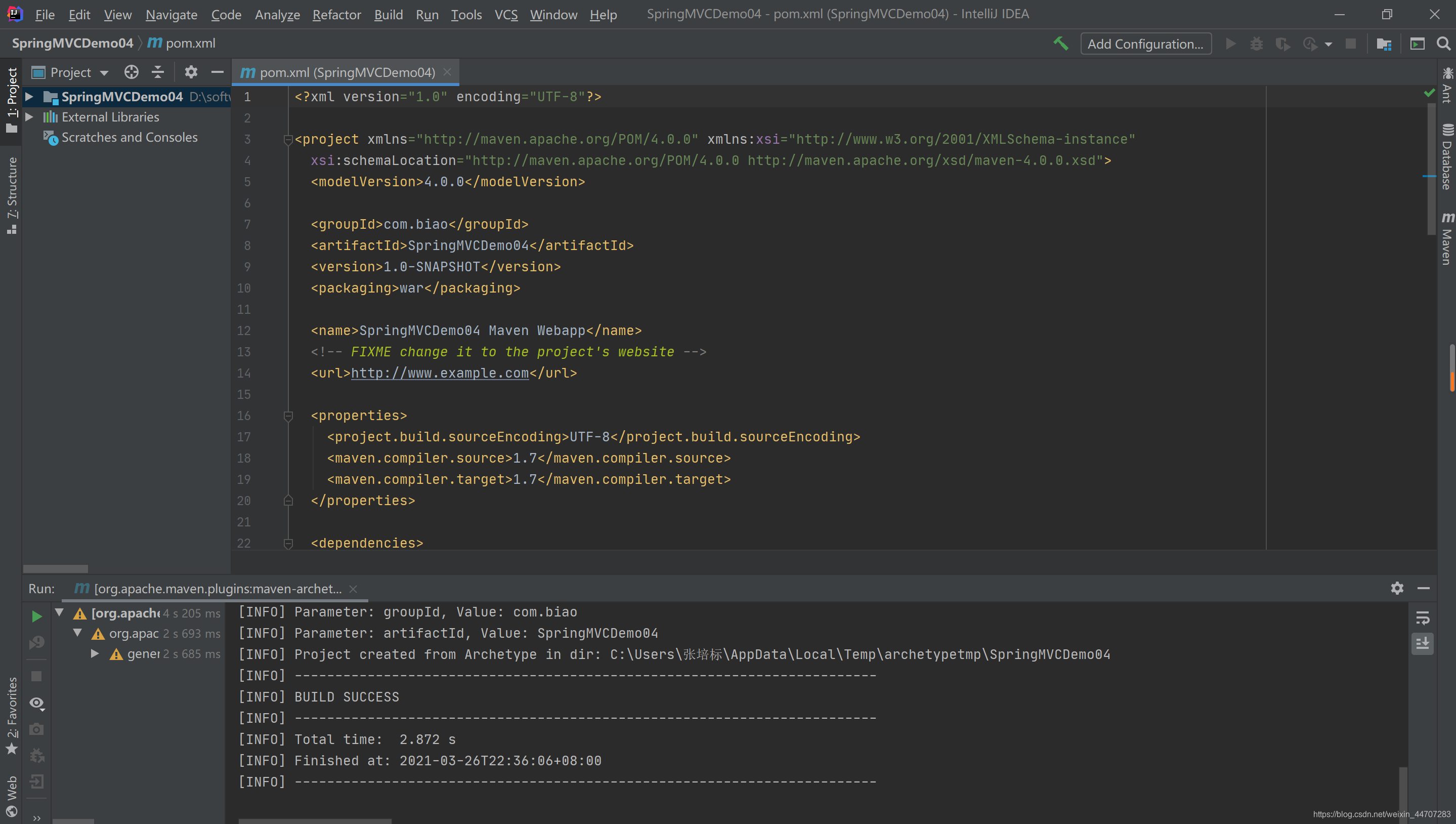This screenshot has width=1456, height=824.
Task: Collapse the org.apac 2 s 693 ms node
Action: click(x=77, y=632)
